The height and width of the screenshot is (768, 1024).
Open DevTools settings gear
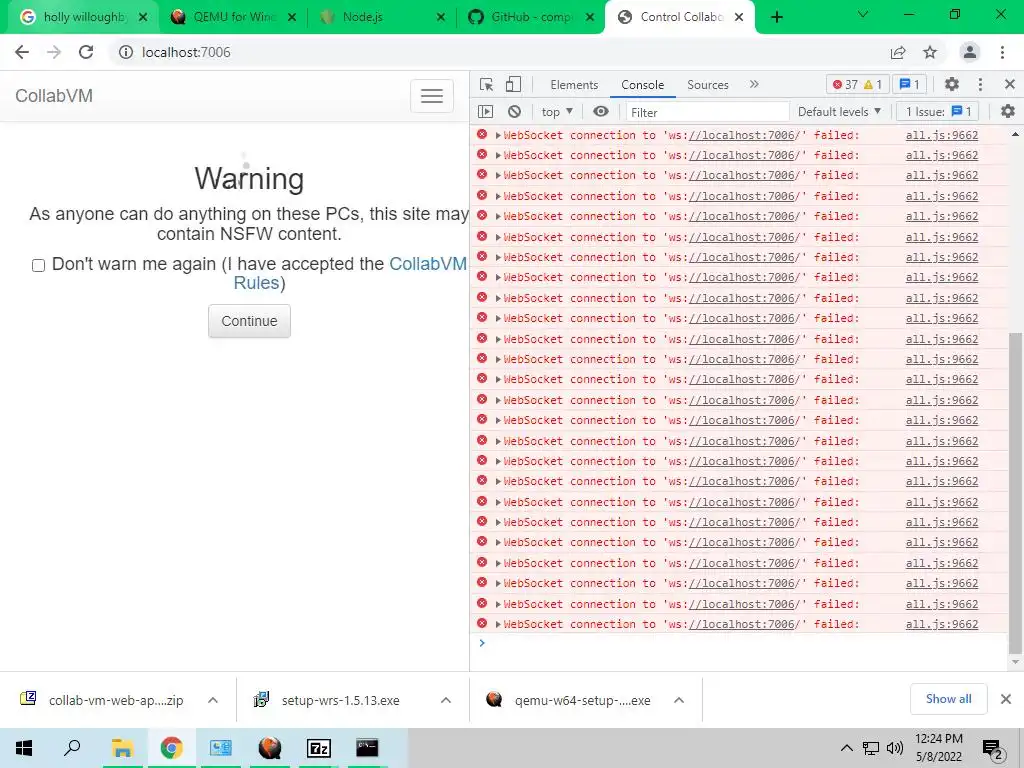tap(952, 84)
